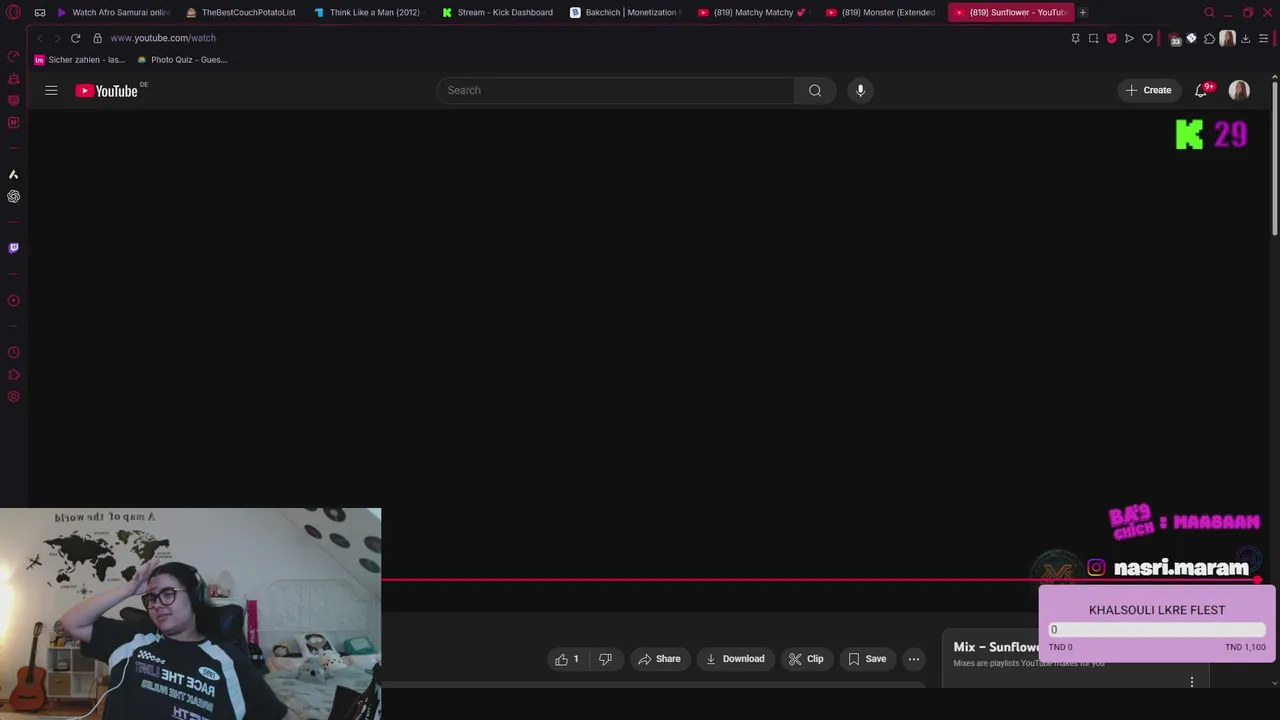Click the Download button under the video
The width and height of the screenshot is (1280, 720).
point(735,659)
